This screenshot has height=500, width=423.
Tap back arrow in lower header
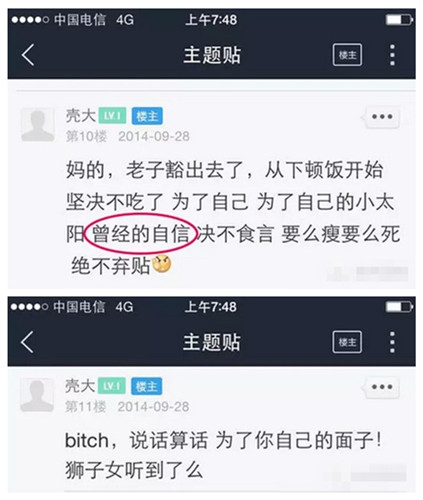coord(27,342)
